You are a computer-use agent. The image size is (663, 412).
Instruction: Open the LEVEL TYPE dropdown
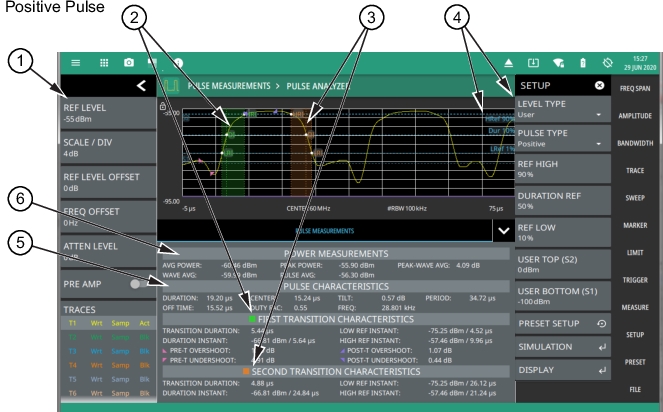pyautogui.click(x=563, y=109)
